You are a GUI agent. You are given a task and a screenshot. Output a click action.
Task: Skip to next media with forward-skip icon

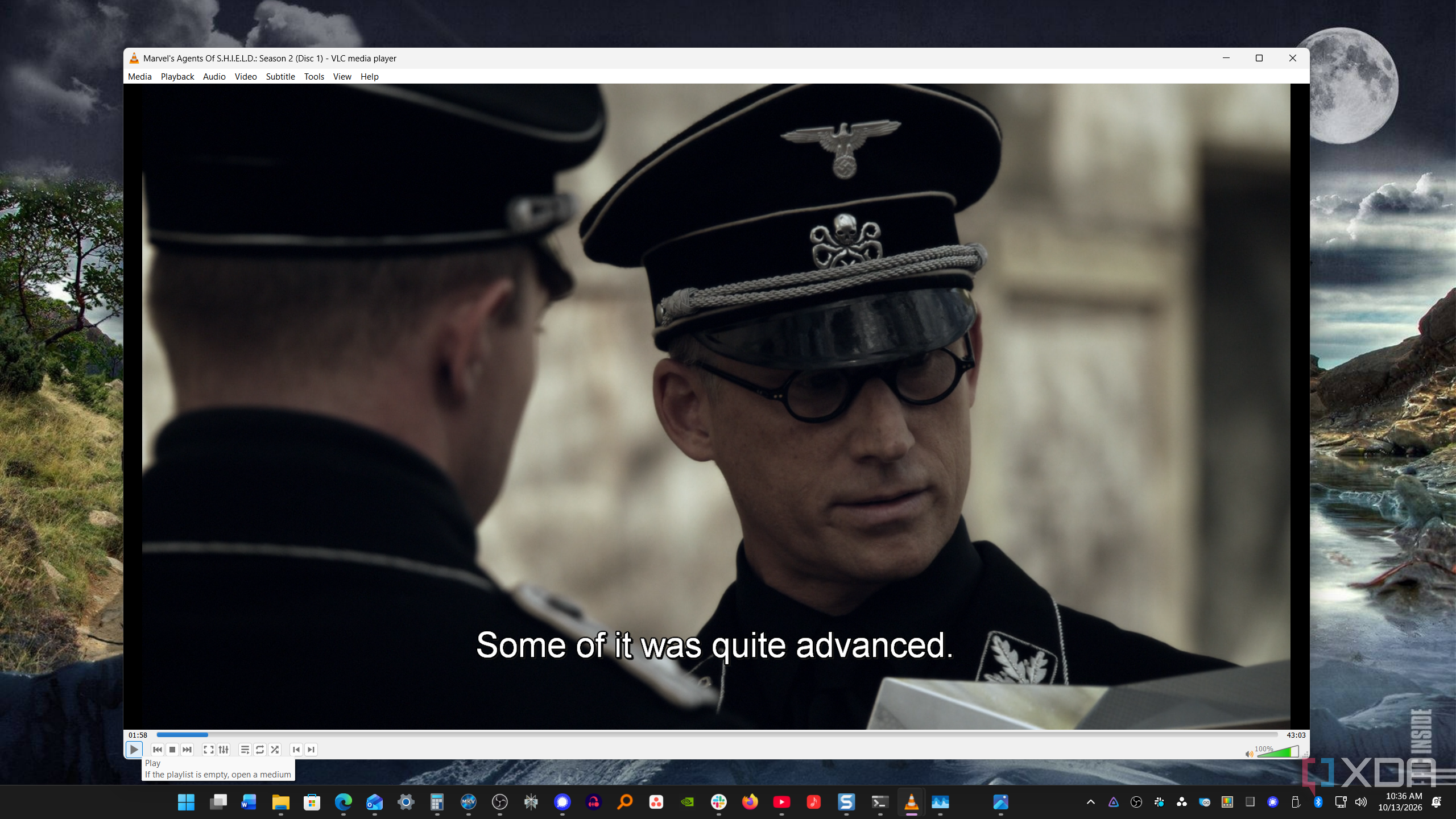[187, 750]
